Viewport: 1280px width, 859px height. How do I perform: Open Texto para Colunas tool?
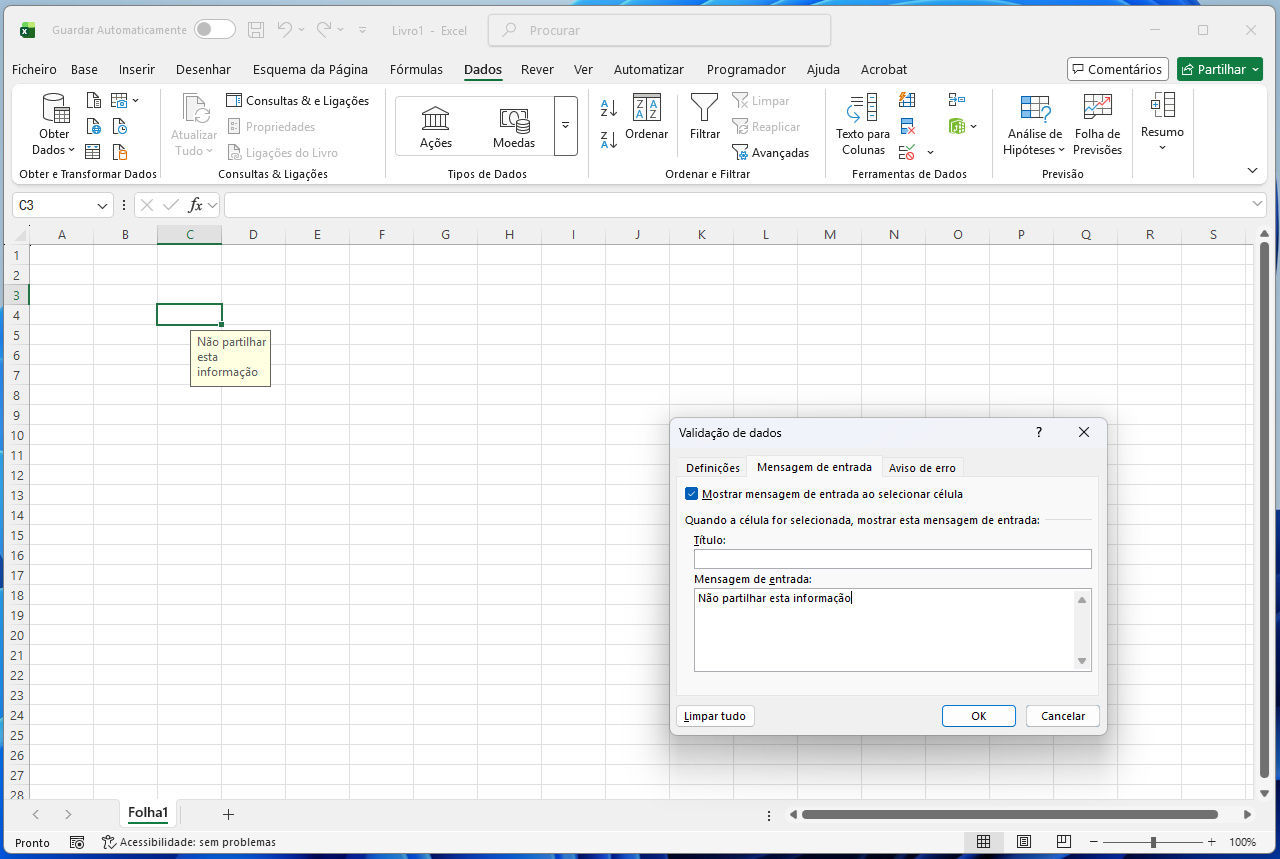coord(862,125)
